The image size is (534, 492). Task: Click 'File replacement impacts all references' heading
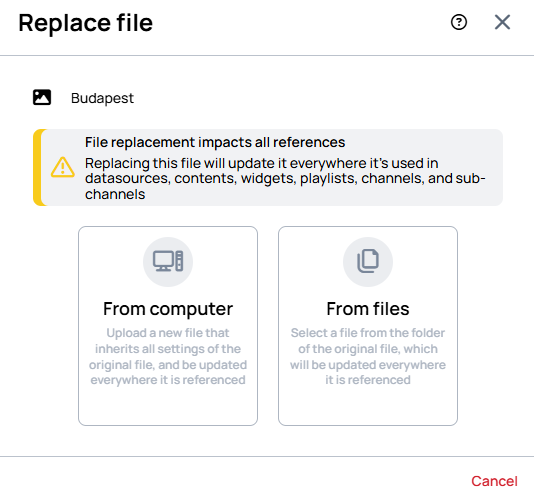215,142
